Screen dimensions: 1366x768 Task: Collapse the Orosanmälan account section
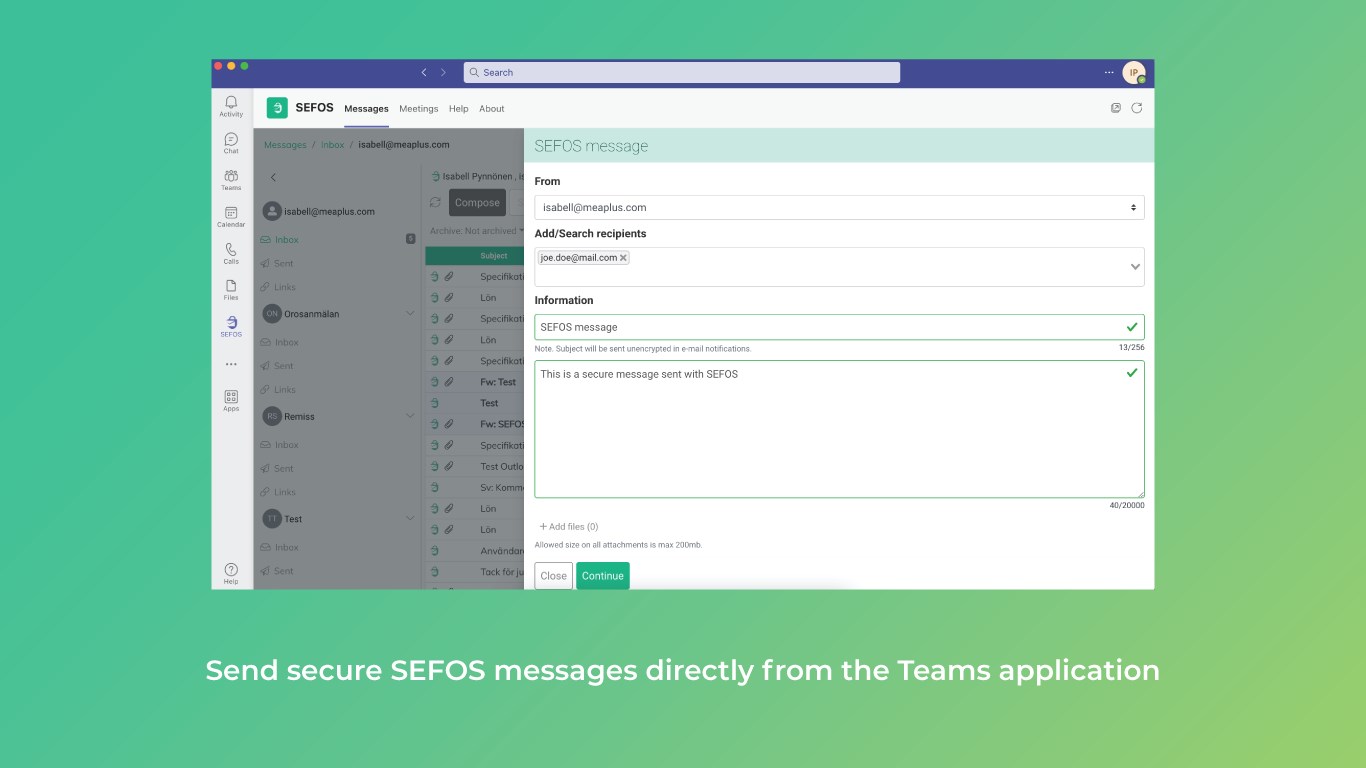(409, 314)
